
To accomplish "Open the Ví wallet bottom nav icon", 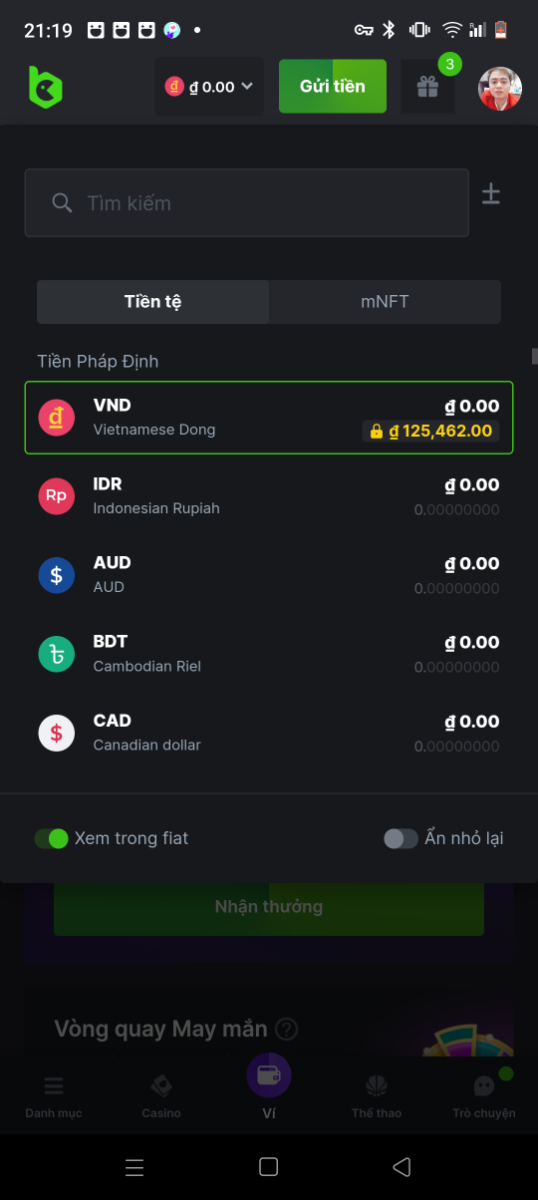I will (268, 1086).
